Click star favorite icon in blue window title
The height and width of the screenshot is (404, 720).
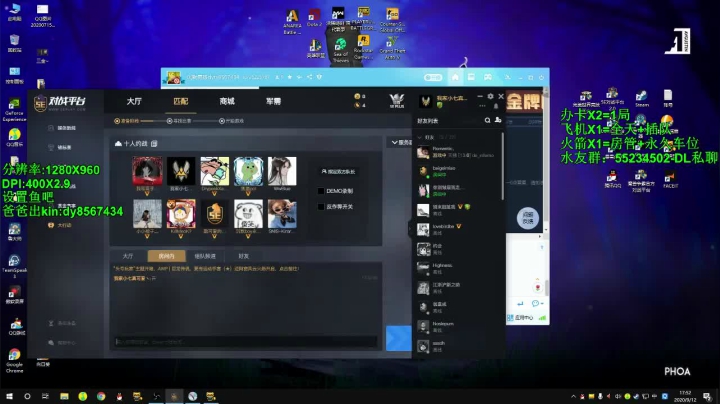(290, 77)
